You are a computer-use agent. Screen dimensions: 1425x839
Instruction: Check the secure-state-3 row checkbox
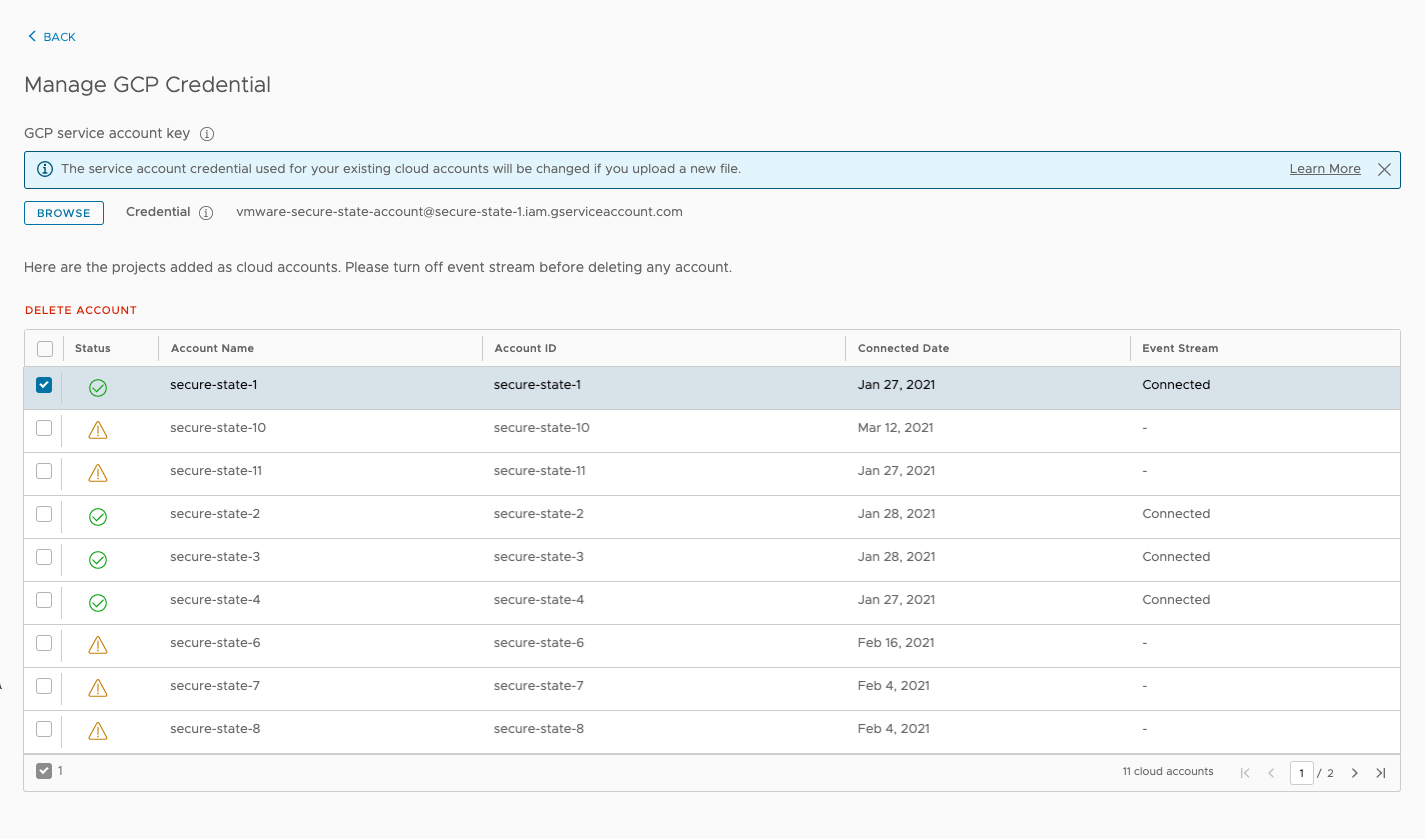tap(43, 559)
